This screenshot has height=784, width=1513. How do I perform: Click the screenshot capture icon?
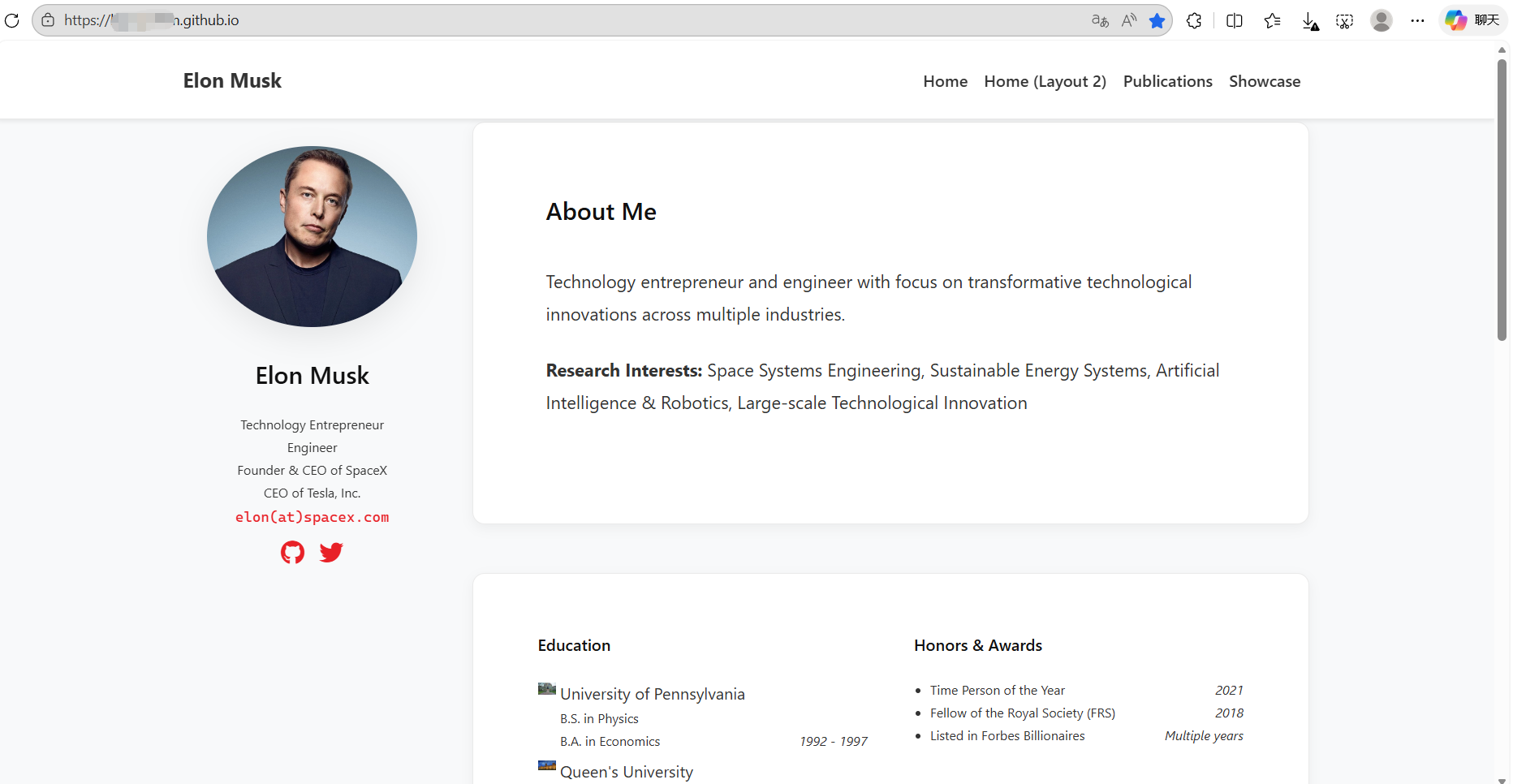(x=1345, y=21)
